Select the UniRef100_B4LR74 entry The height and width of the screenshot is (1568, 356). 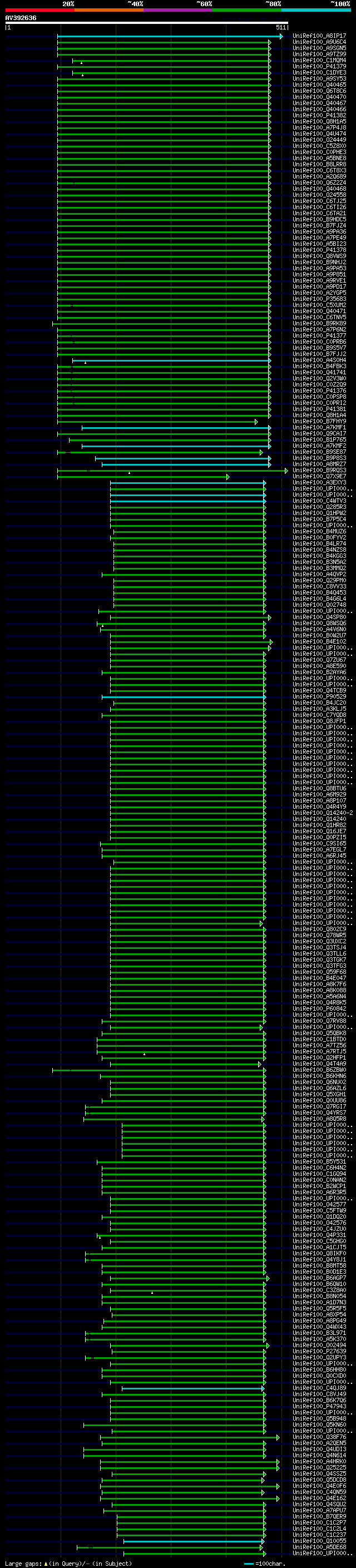point(319,543)
